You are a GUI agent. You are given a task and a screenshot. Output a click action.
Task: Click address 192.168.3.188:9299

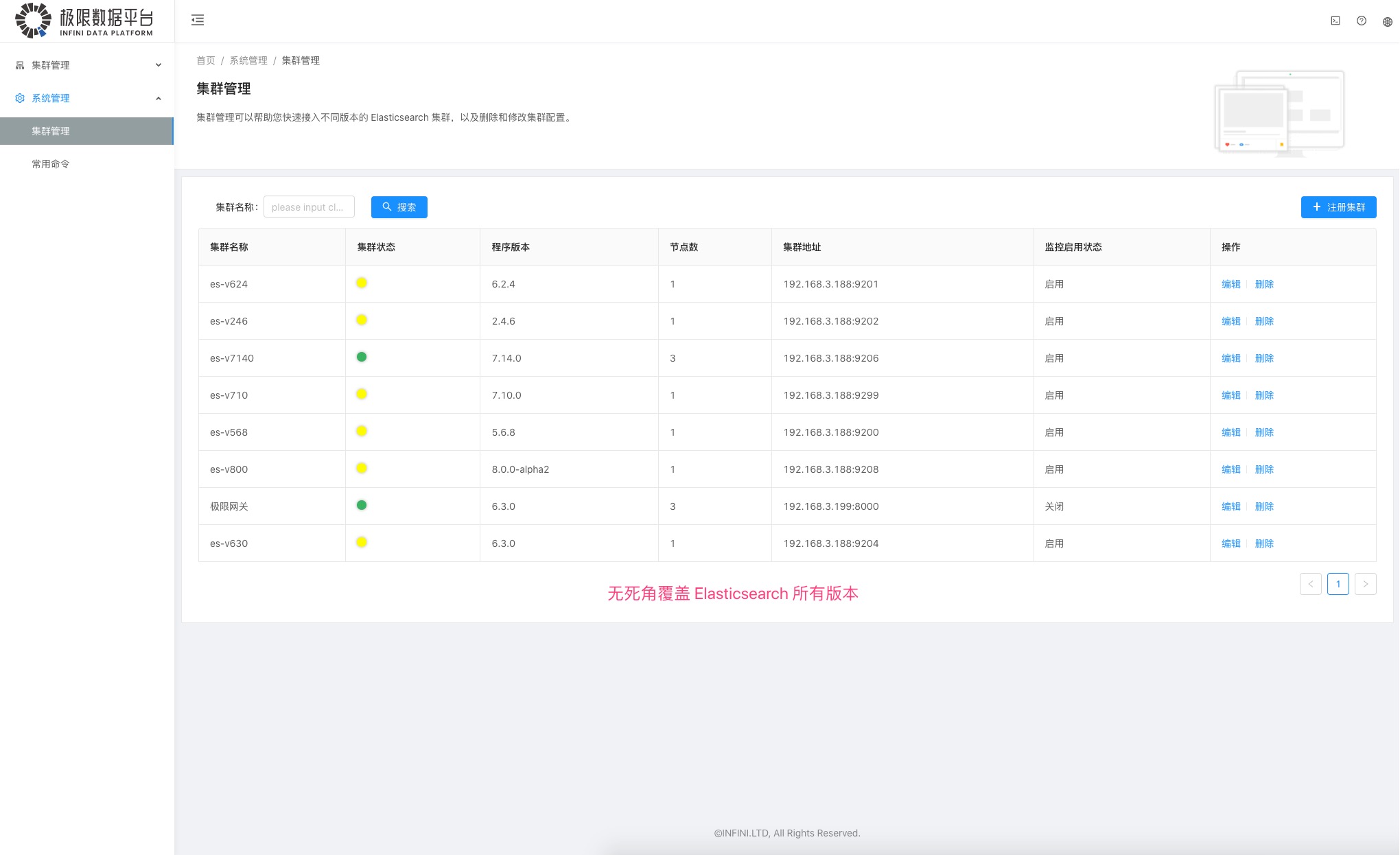click(x=831, y=395)
